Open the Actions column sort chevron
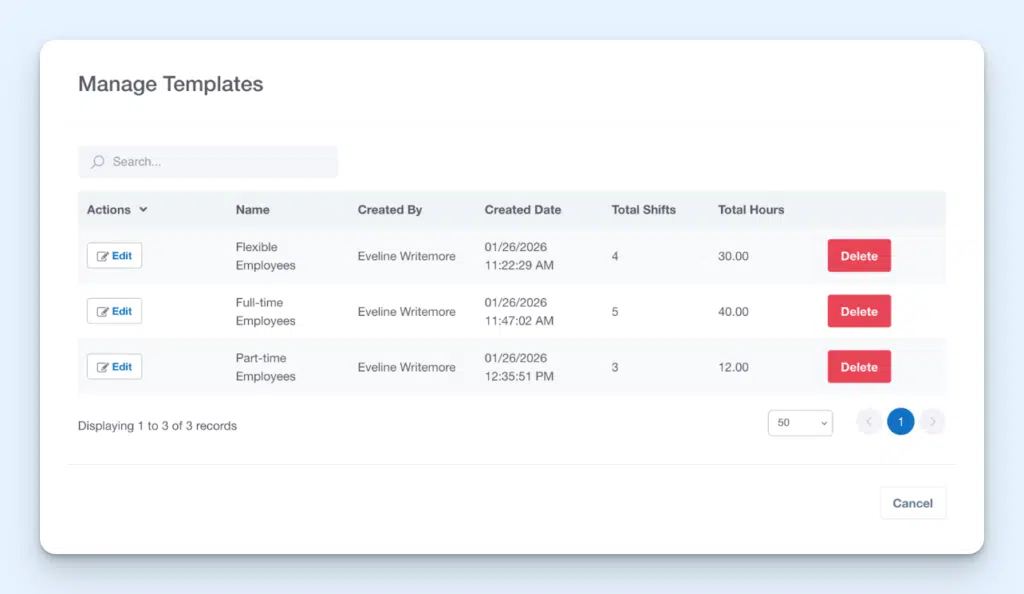The width and height of the screenshot is (1024, 594). point(143,210)
